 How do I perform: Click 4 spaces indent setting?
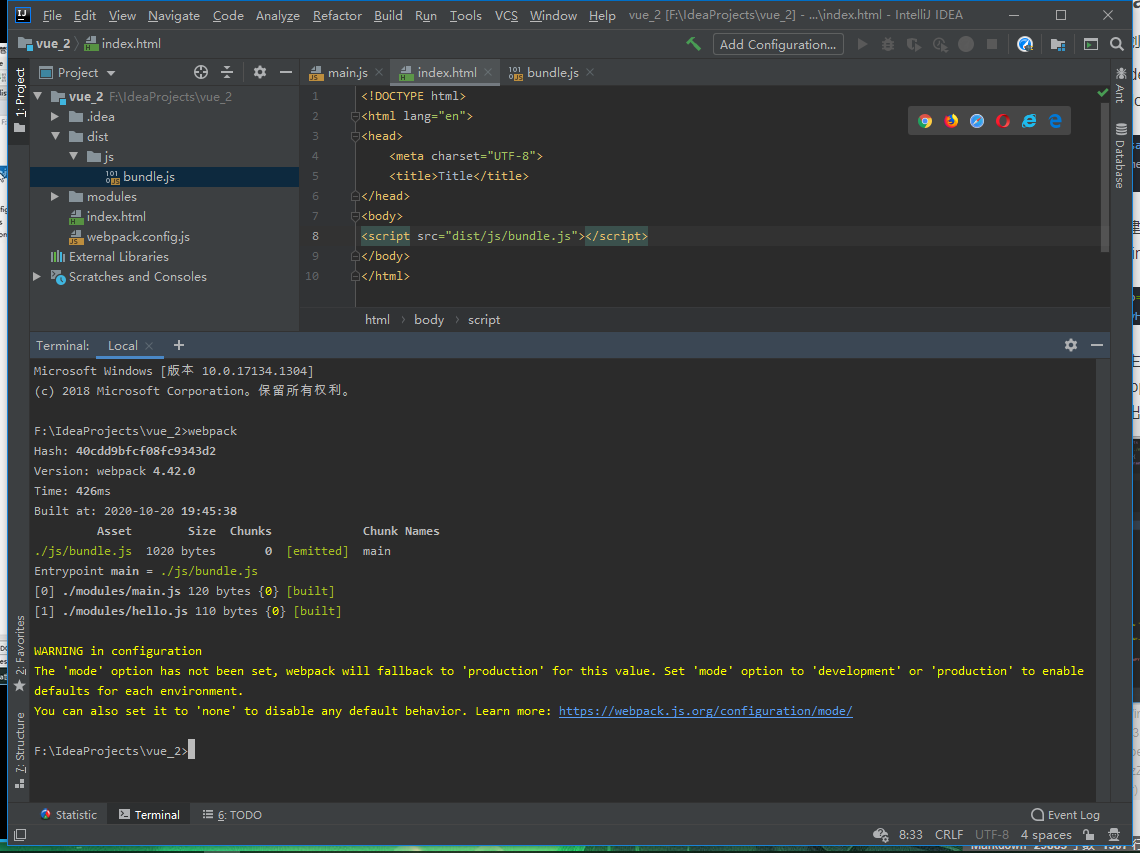tap(1045, 834)
